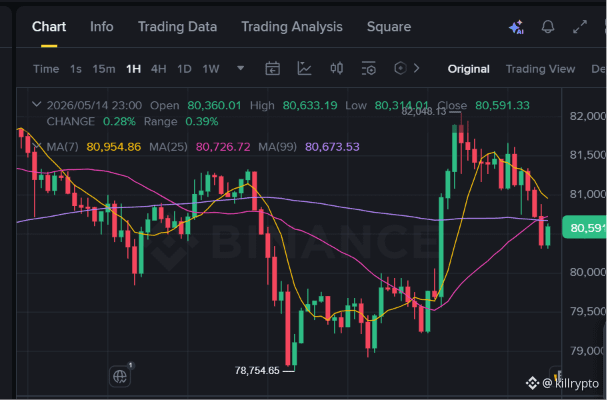Click the MA(7) value 80,954.86
The width and height of the screenshot is (607, 400).
113,147
